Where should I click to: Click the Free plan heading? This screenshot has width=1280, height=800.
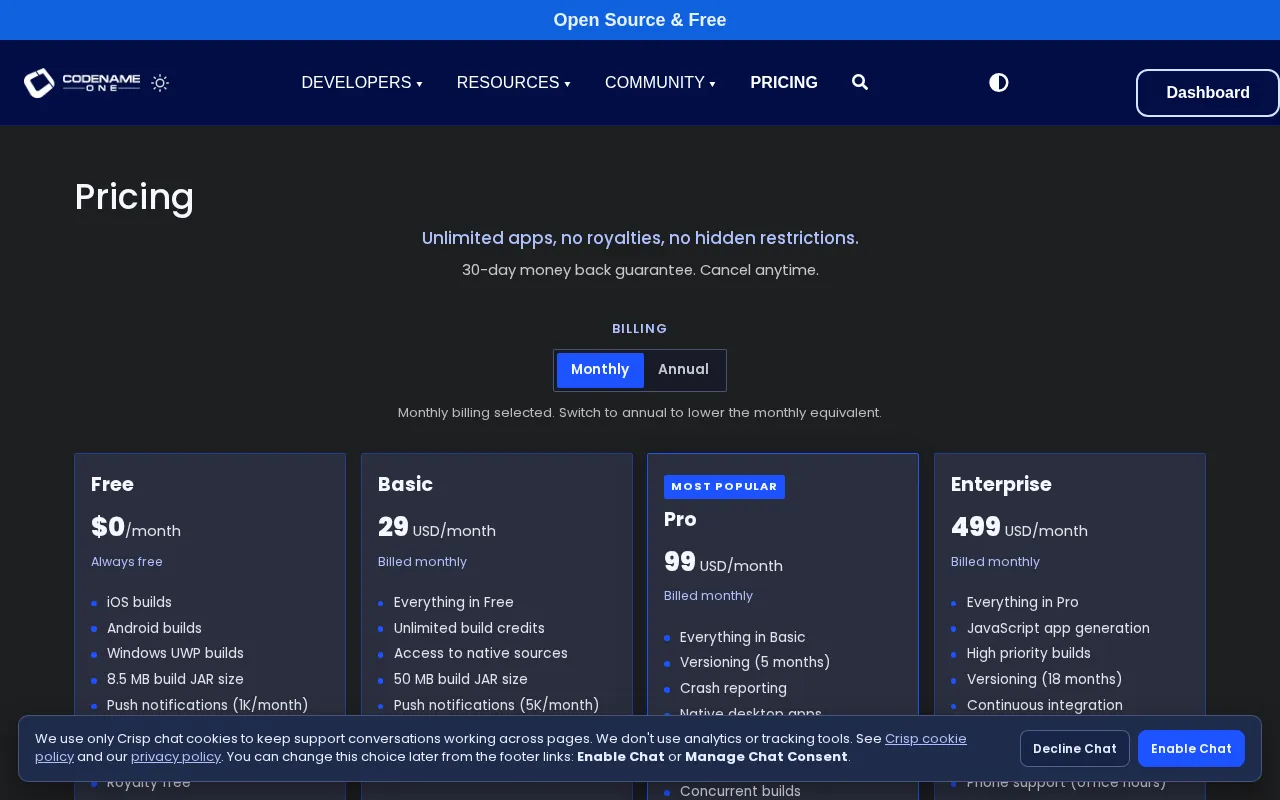pyautogui.click(x=112, y=484)
